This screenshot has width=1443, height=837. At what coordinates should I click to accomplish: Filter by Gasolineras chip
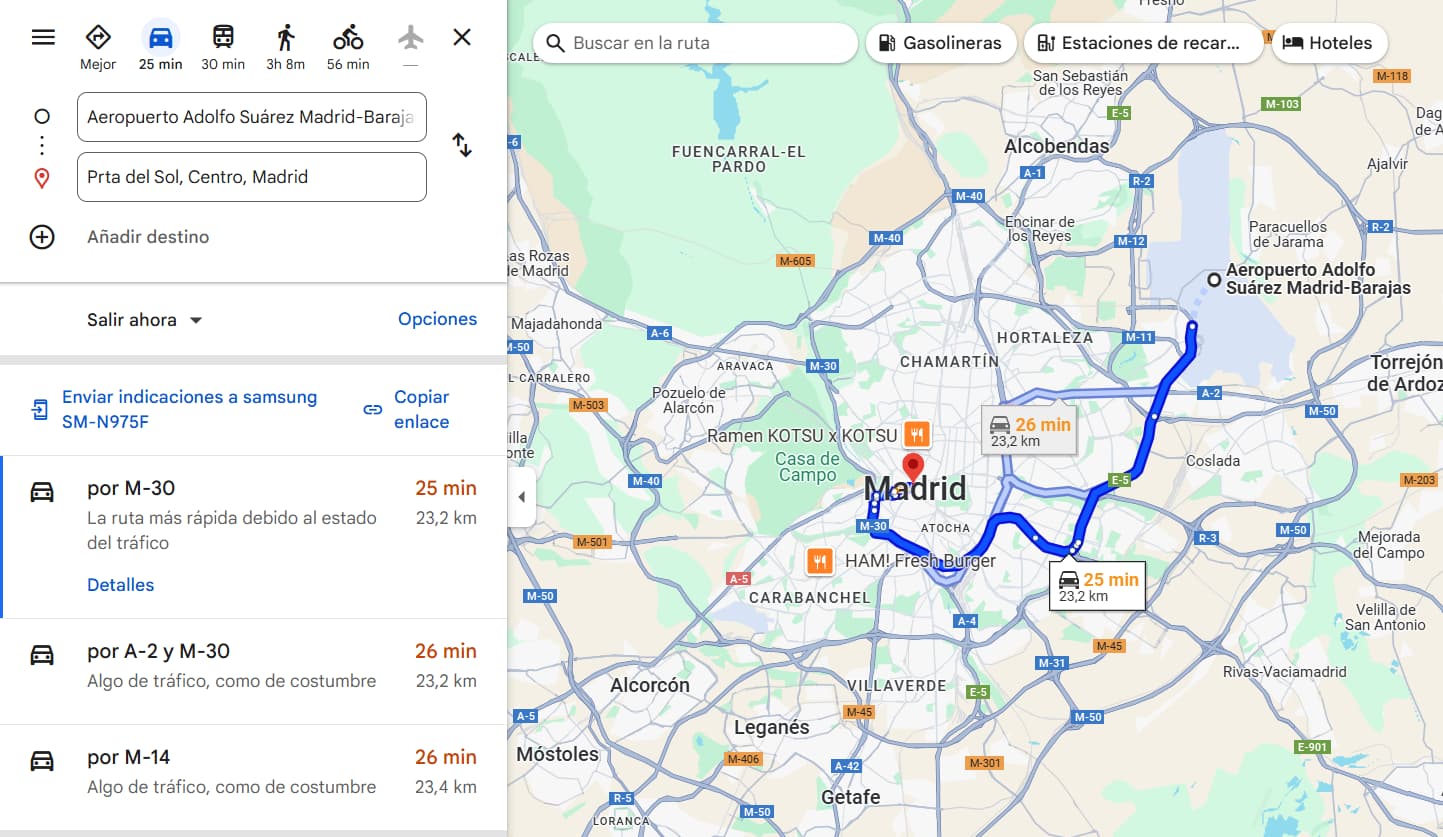(941, 43)
